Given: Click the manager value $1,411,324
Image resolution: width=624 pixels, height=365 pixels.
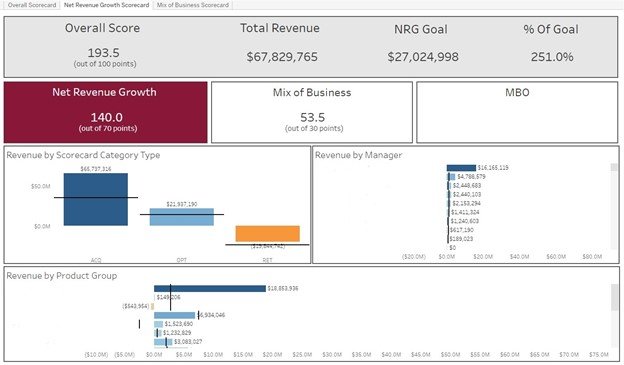Looking at the screenshot, I should [465, 212].
